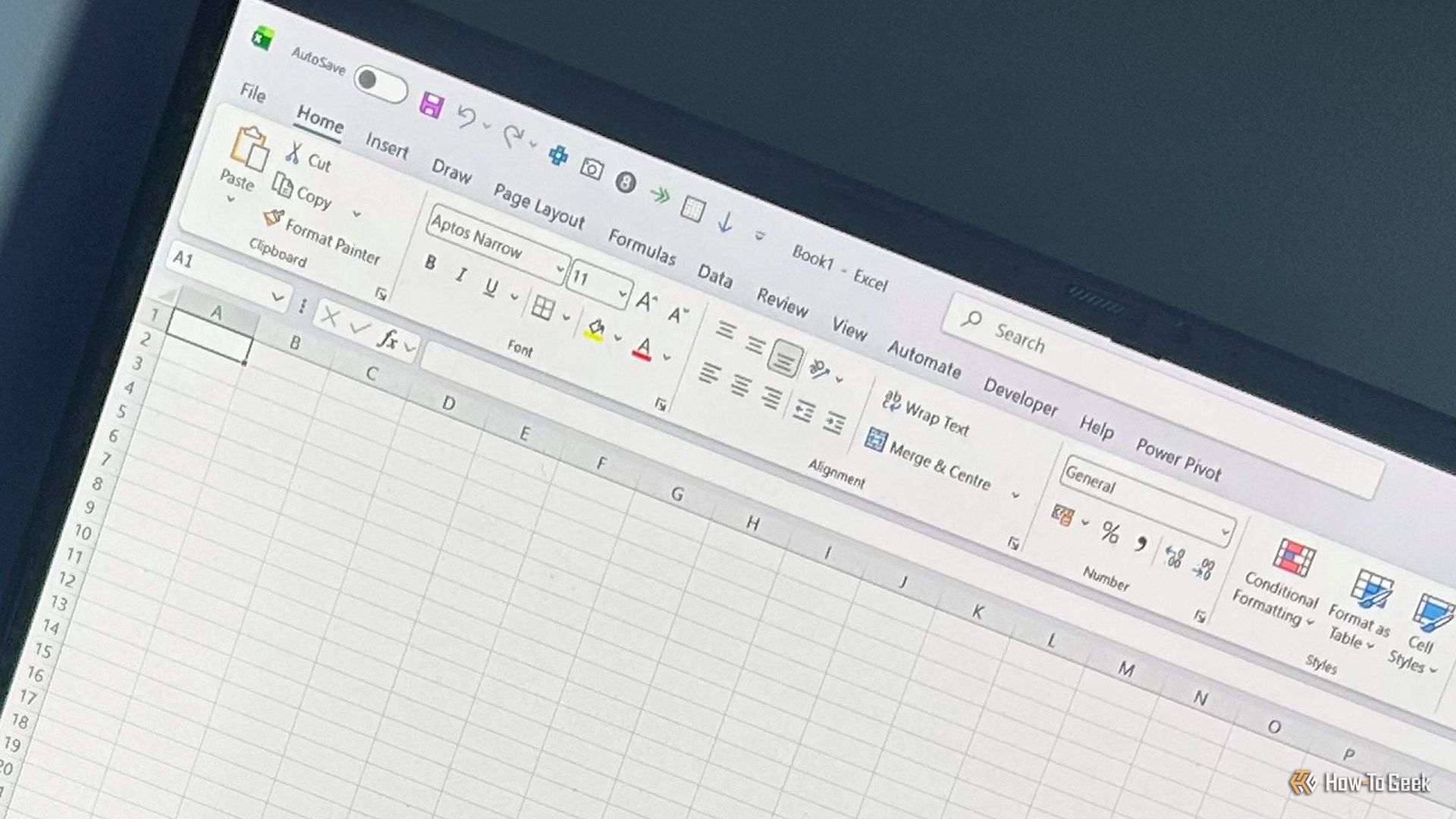Apply Comma Style icon
The height and width of the screenshot is (819, 1456).
coord(1141,543)
